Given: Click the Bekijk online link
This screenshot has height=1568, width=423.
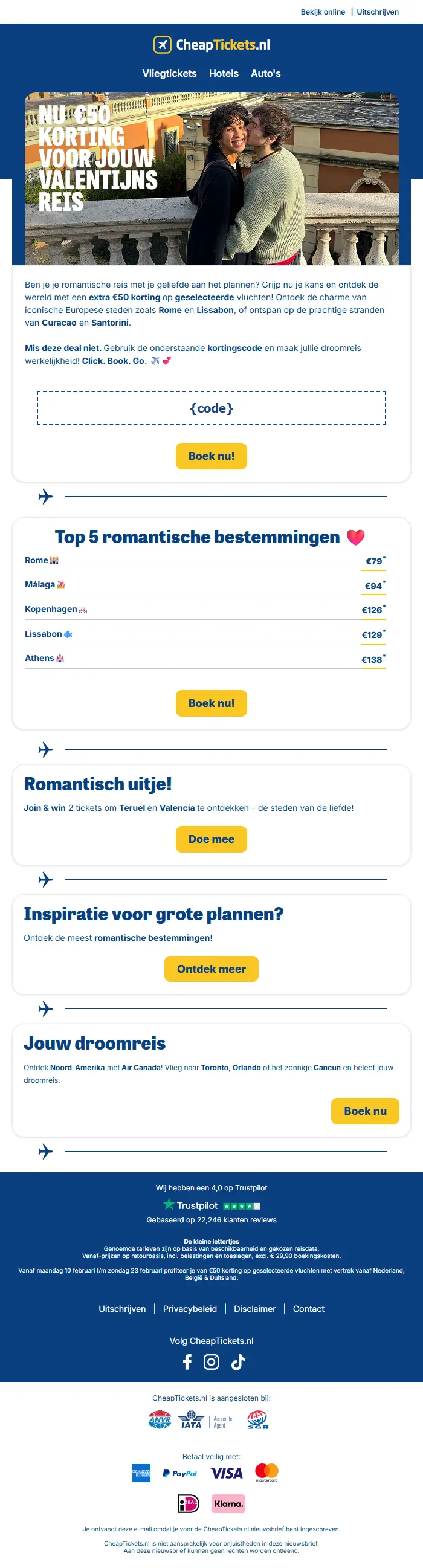Looking at the screenshot, I should (x=323, y=11).
